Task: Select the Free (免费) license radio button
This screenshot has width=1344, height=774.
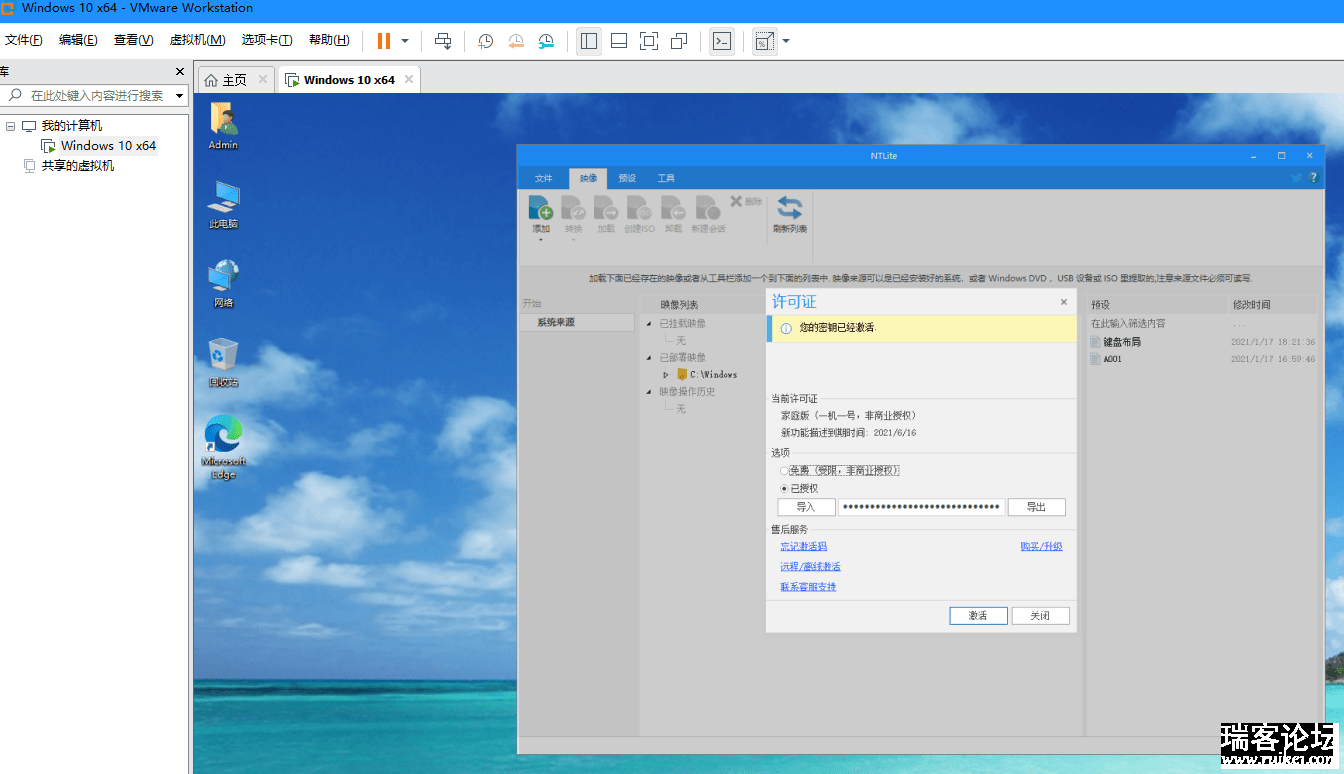Action: [784, 470]
